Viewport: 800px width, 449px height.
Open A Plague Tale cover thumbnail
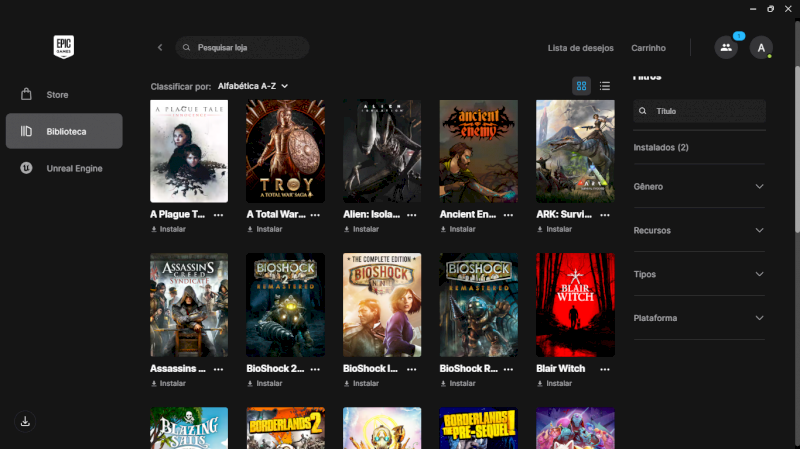pyautogui.click(x=189, y=151)
